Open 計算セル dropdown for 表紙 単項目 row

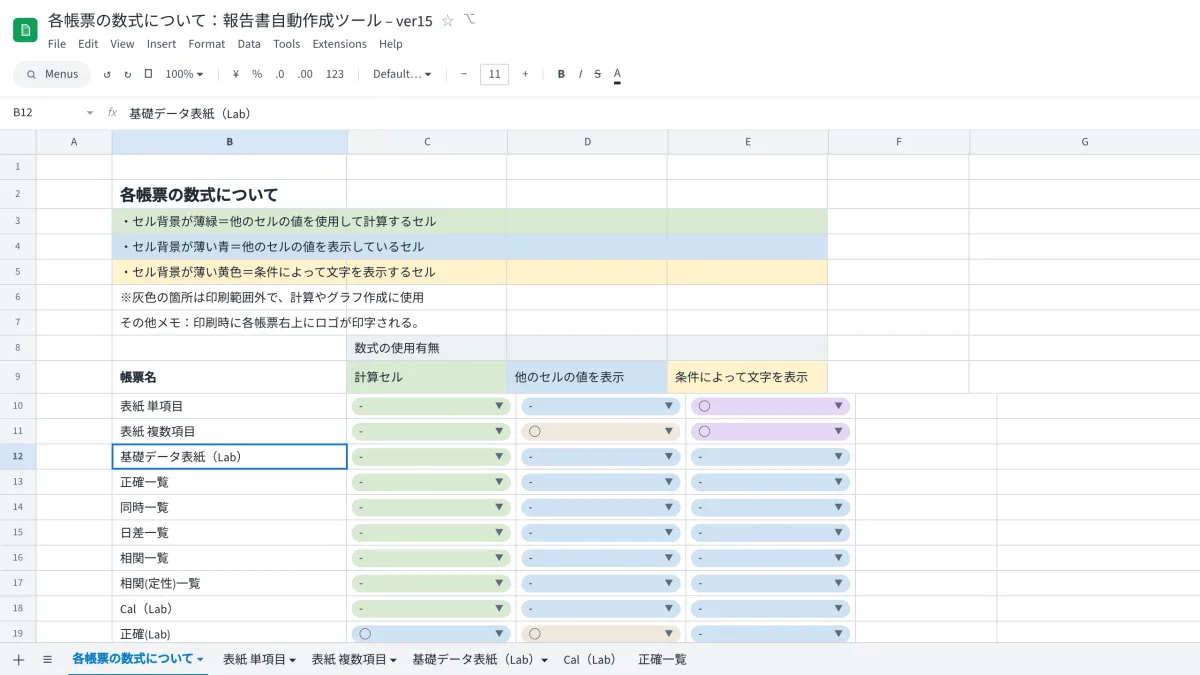tap(431, 406)
